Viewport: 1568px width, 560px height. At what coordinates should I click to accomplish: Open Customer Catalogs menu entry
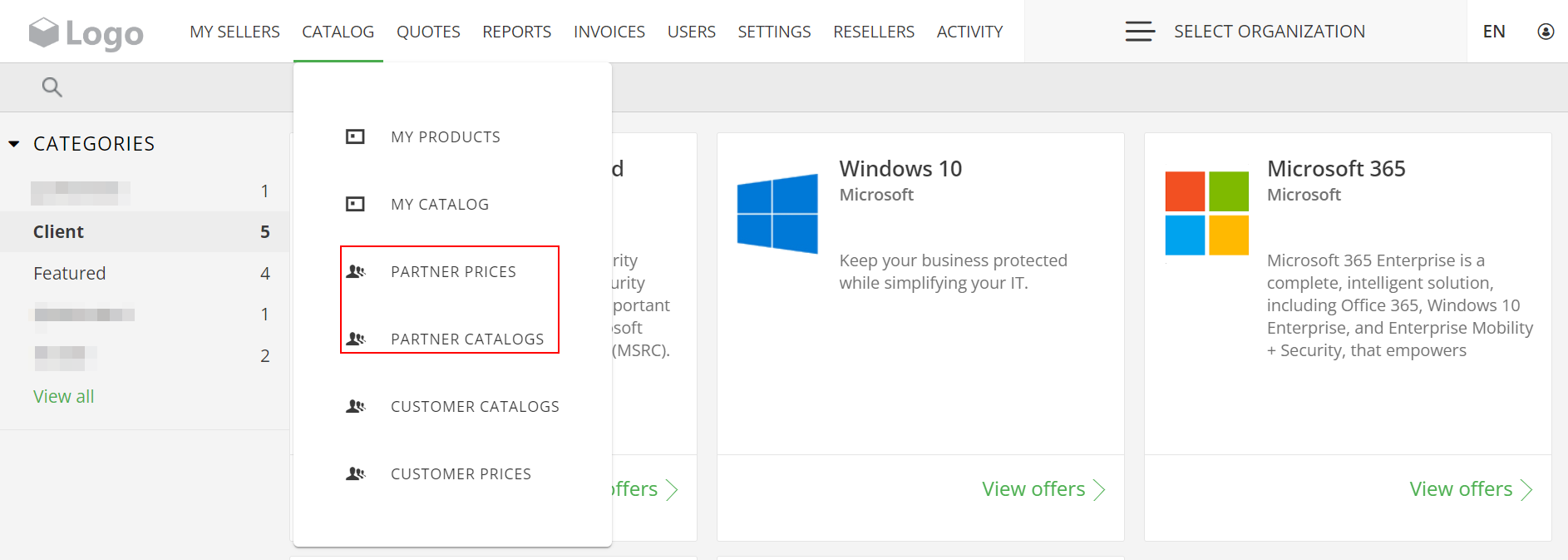tap(475, 406)
